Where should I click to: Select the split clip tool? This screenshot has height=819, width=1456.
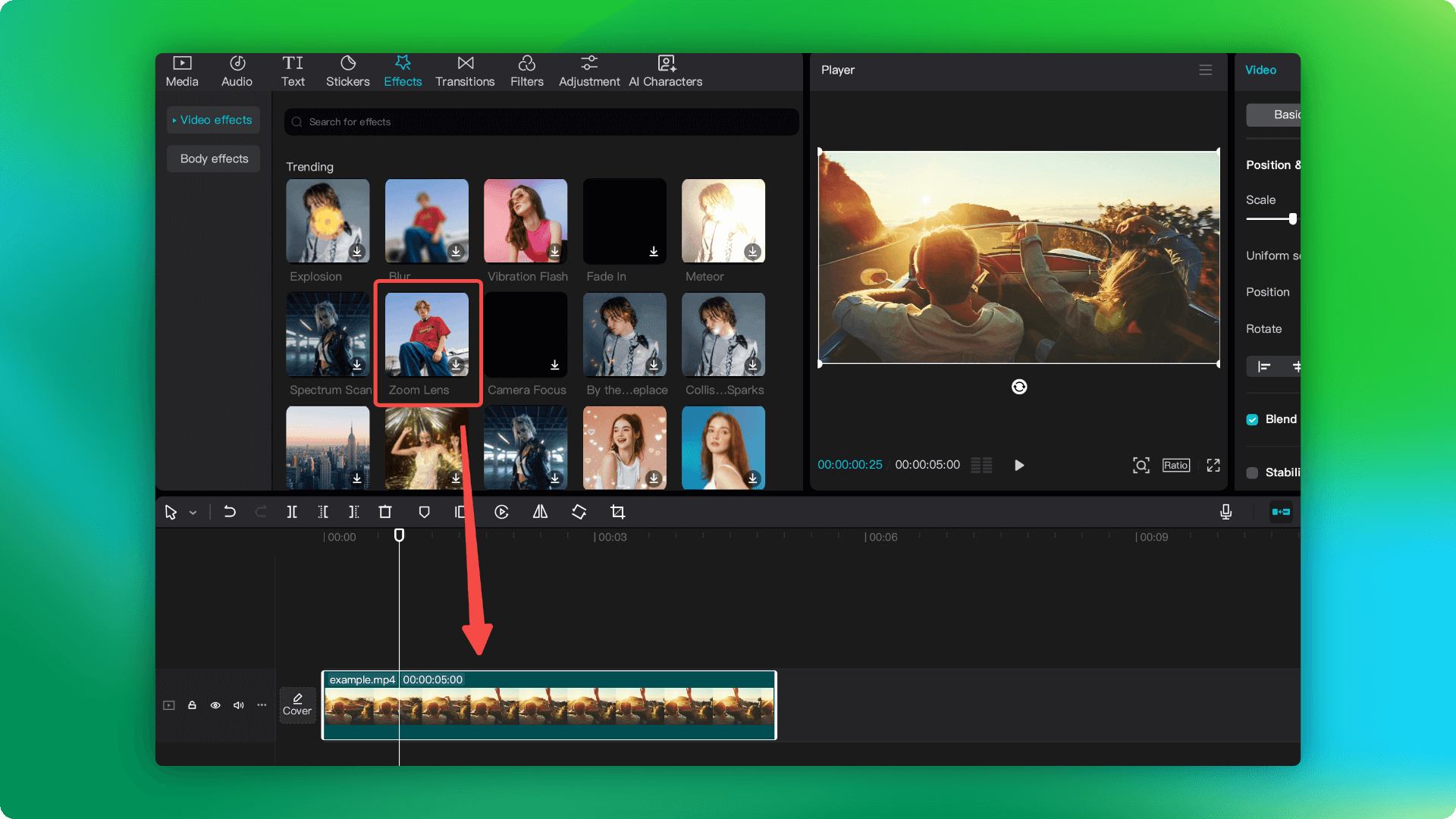point(292,512)
